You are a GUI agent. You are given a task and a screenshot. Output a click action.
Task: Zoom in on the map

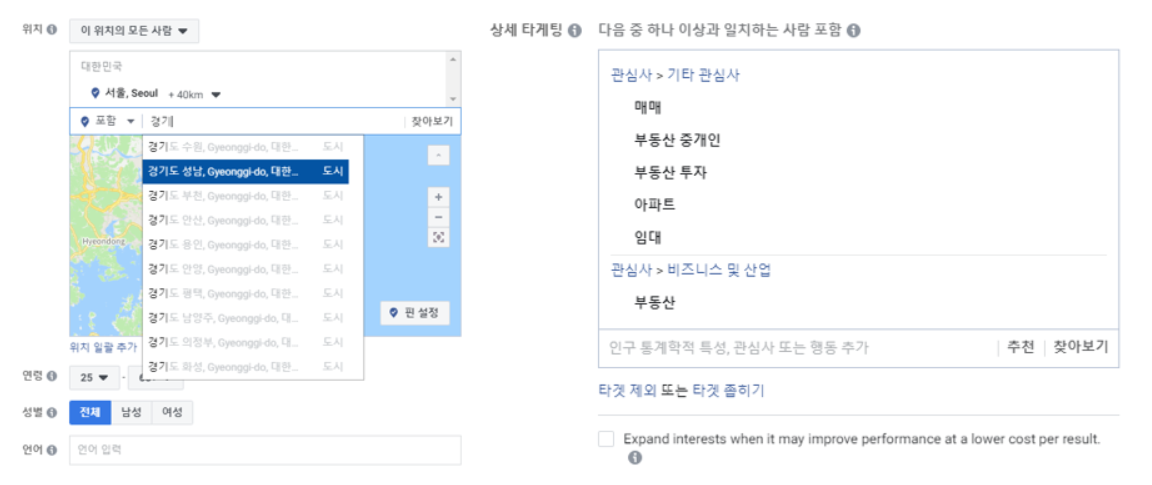(439, 197)
